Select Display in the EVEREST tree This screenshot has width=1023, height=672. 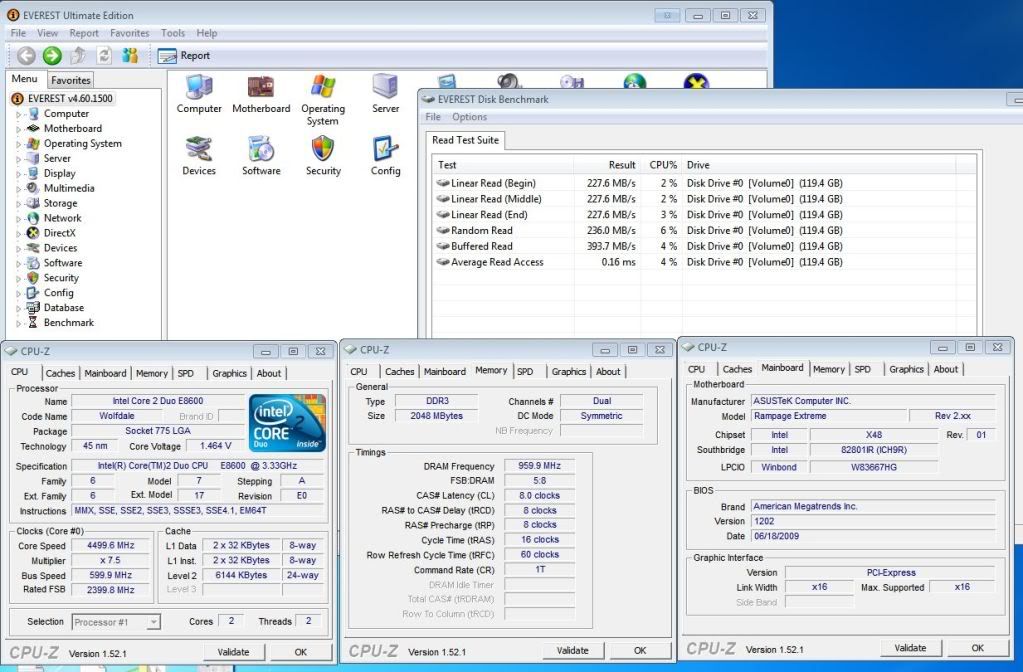point(59,174)
